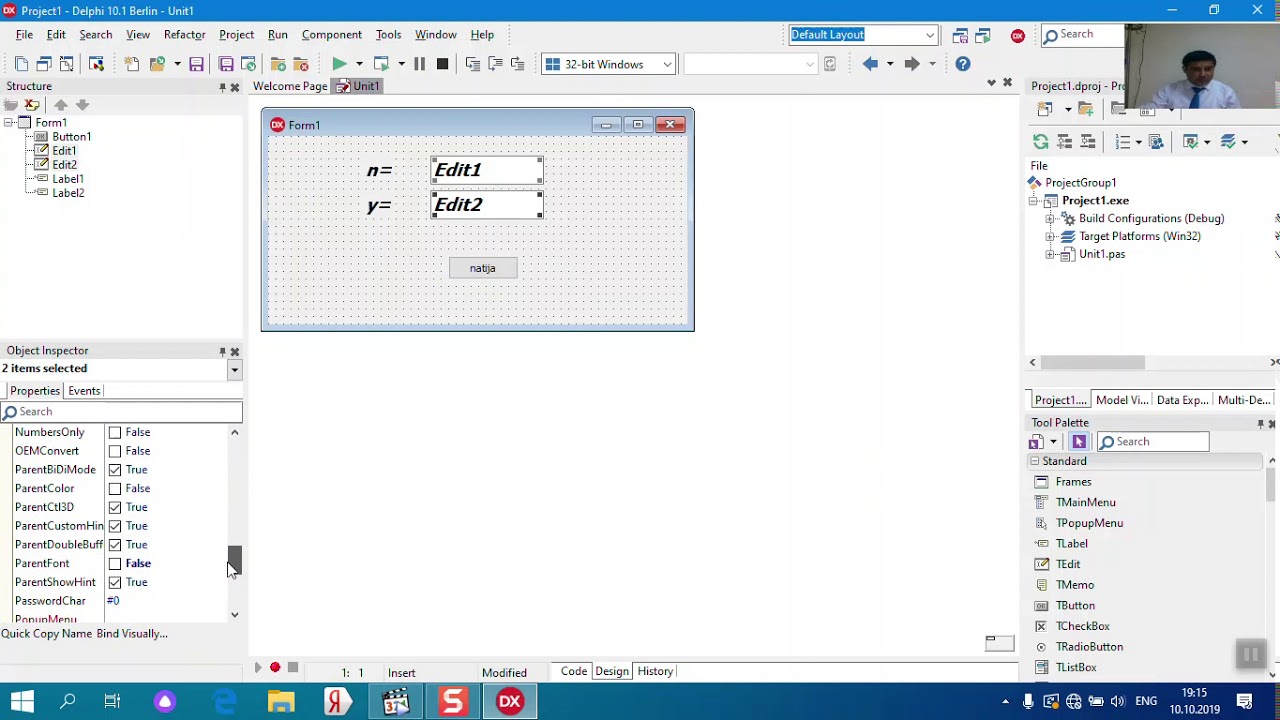Switch to the Events tab in Object Inspector
Image resolution: width=1280 pixels, height=720 pixels.
point(84,391)
